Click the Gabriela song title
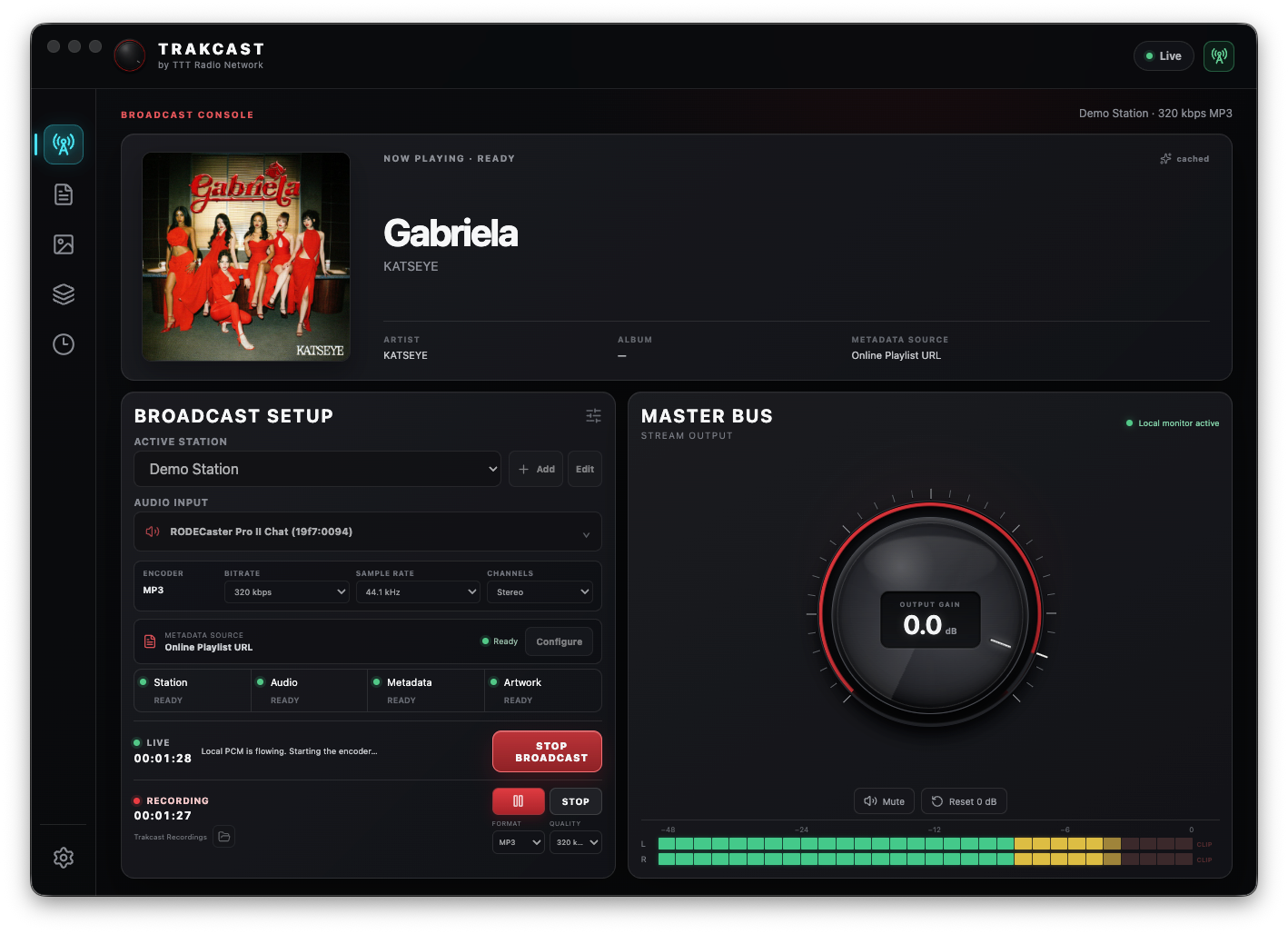 point(451,233)
